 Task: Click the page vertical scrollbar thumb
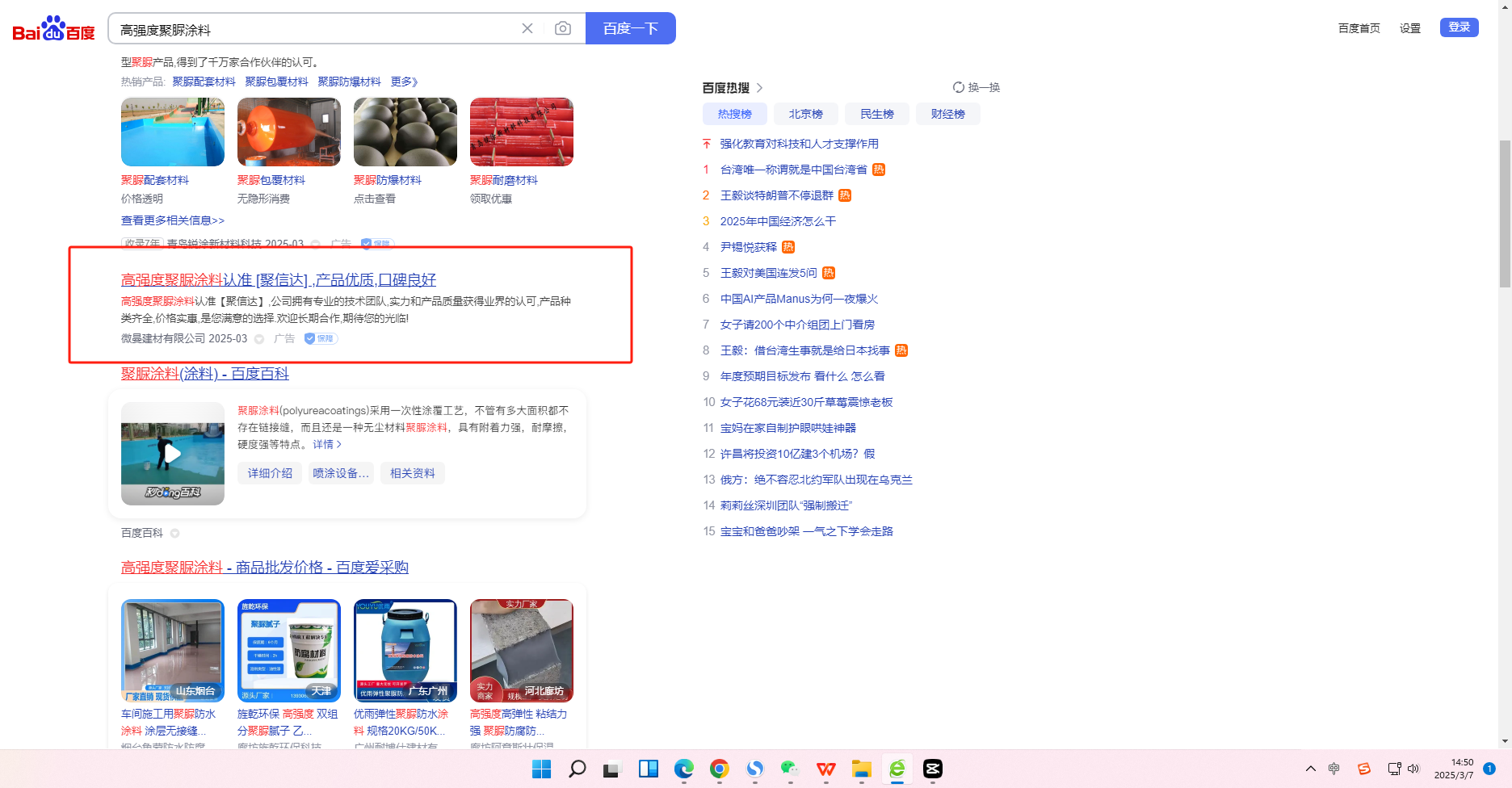click(x=1504, y=214)
